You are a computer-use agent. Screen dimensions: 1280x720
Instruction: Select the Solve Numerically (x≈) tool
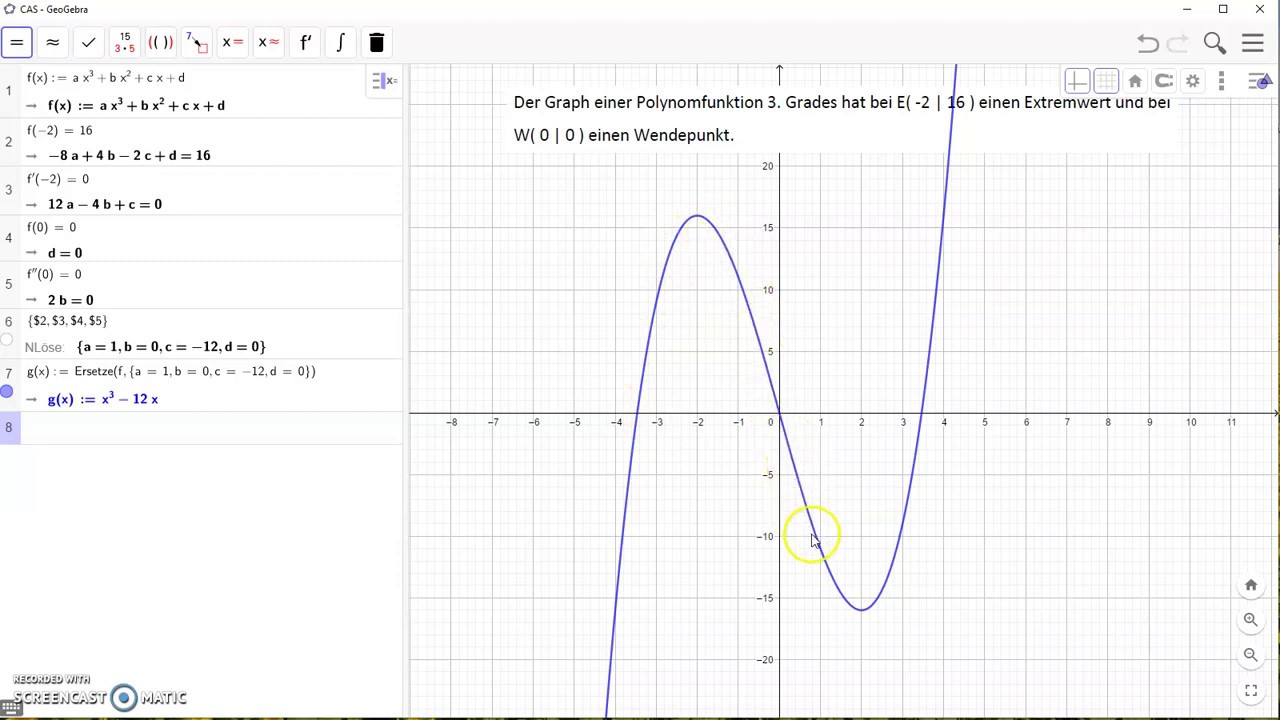(269, 43)
